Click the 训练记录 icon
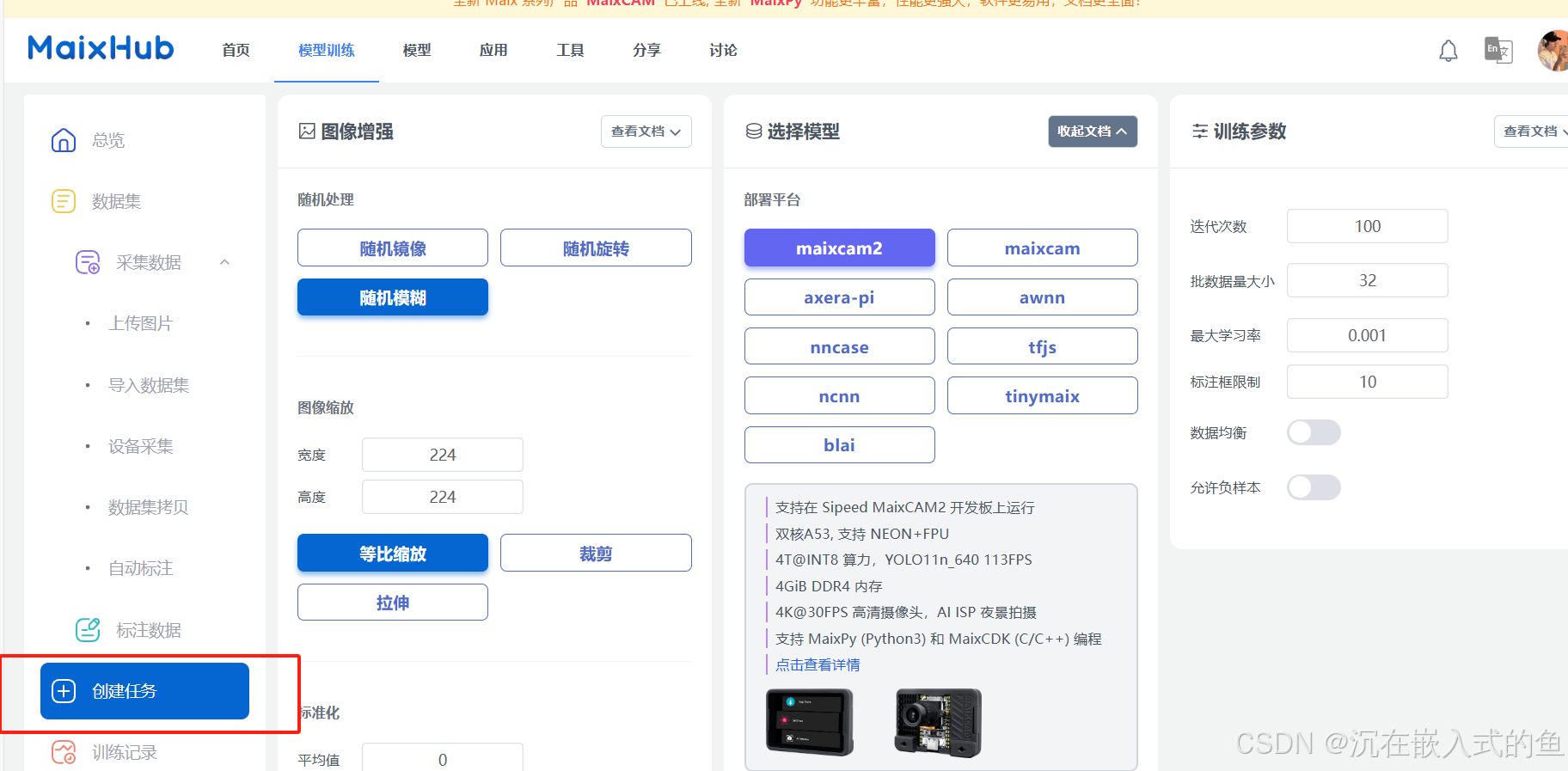Image resolution: width=1568 pixels, height=771 pixels. (64, 752)
